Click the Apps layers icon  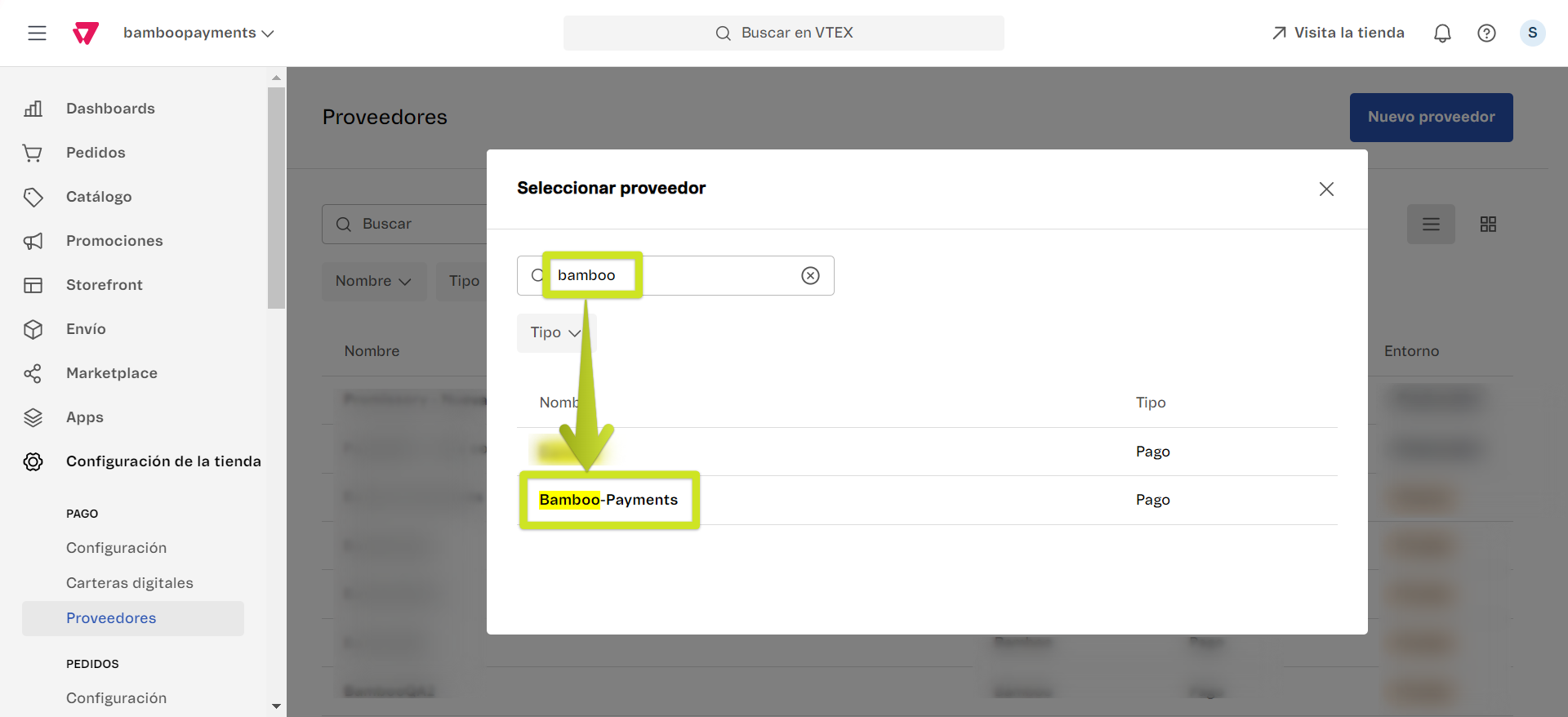tap(33, 417)
